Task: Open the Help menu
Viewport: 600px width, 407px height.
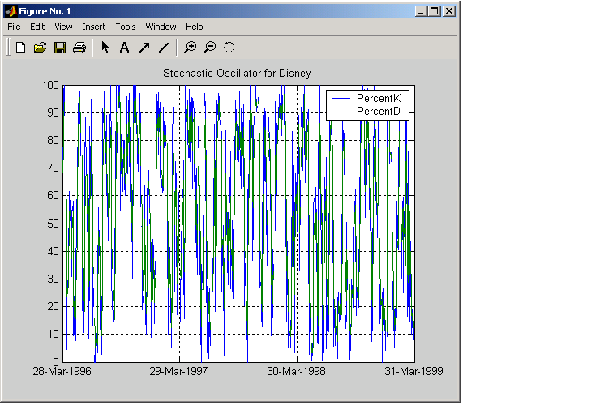Action: (194, 27)
